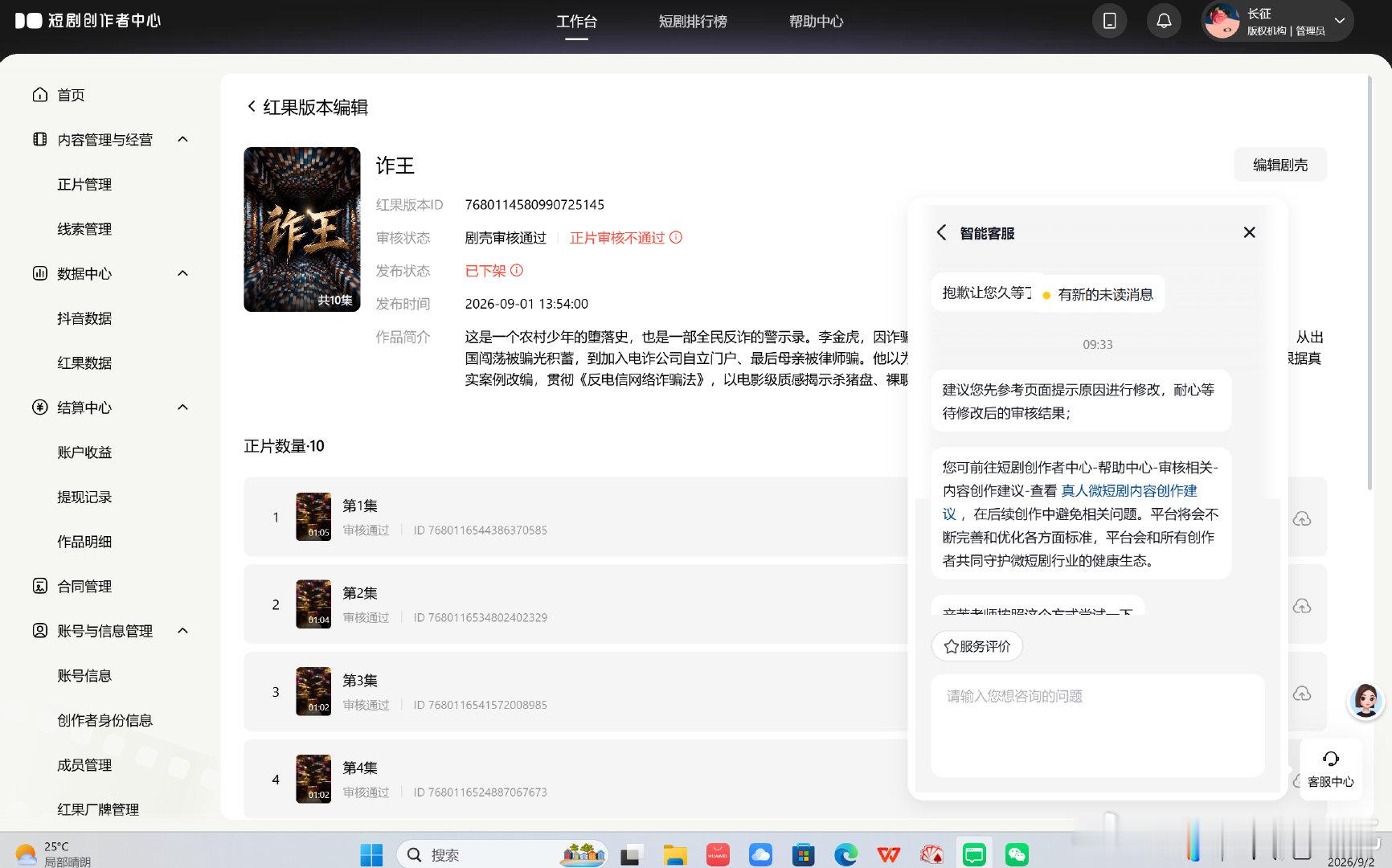Open 红果厂牌管理 in the sidebar

point(98,809)
